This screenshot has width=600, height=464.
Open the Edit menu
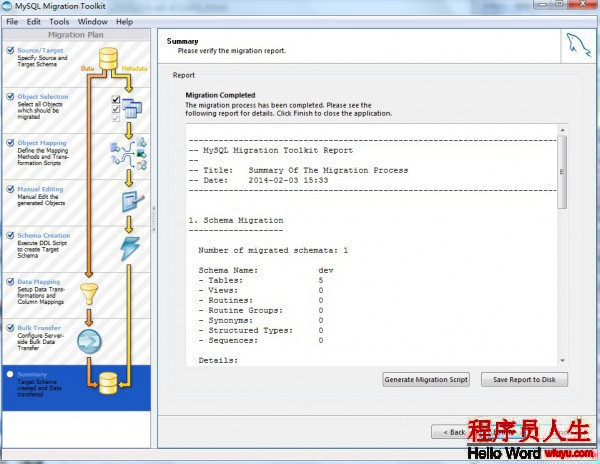[x=34, y=22]
